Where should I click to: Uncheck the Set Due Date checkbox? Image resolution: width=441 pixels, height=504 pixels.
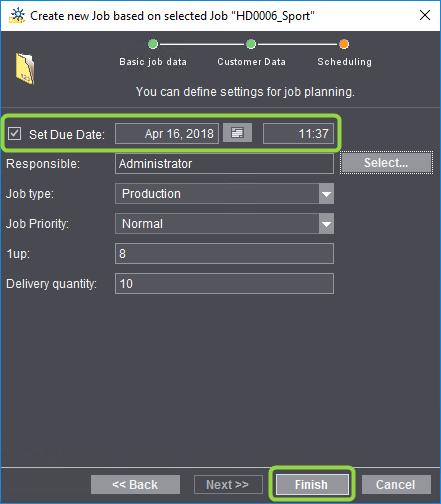click(15, 134)
